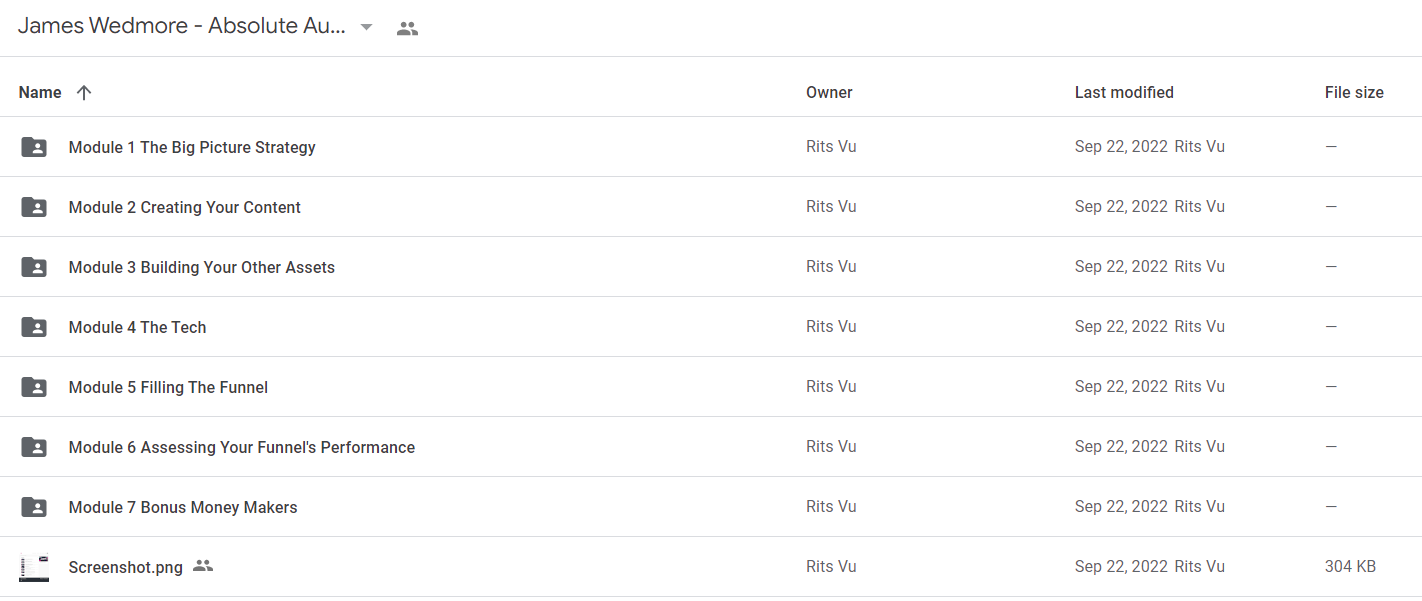The image size is (1422, 601).
Task: Click the Module 7 shared folder icon
Action: [34, 507]
